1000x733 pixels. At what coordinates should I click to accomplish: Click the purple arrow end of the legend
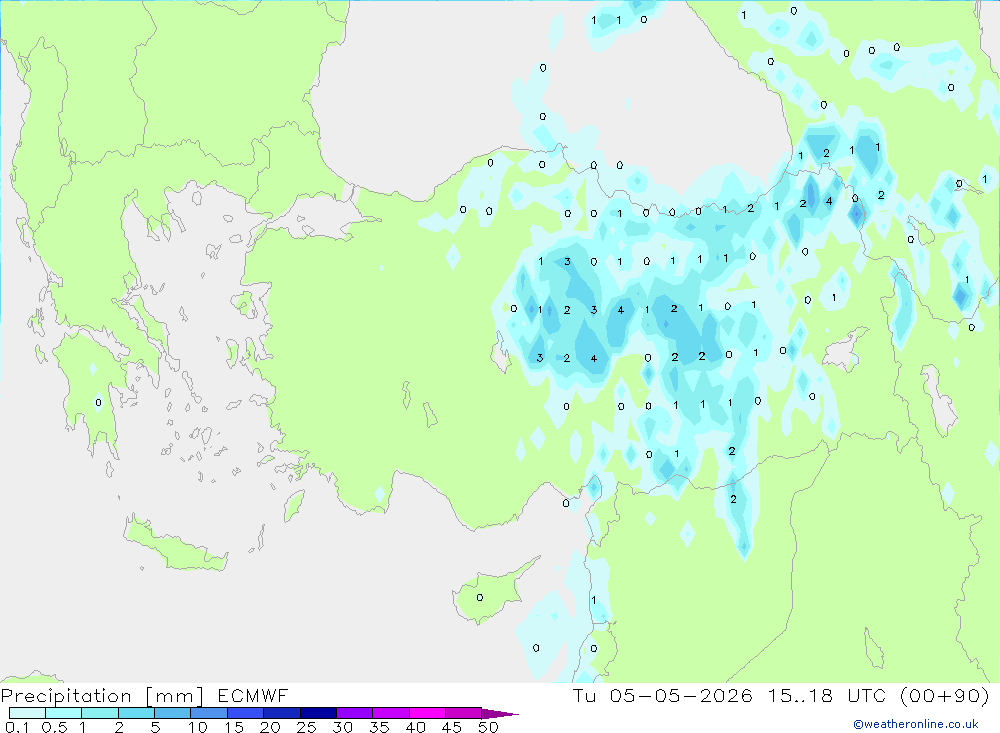(500, 714)
